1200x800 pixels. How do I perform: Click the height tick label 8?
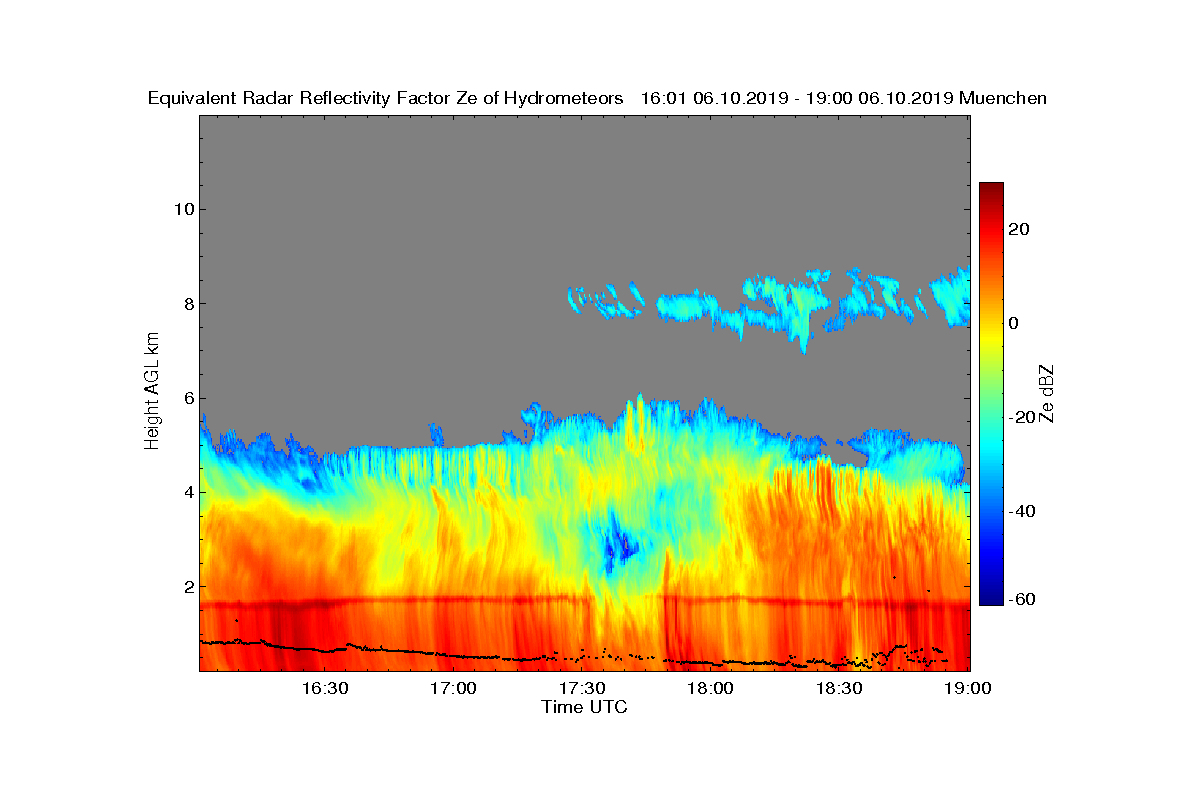(x=188, y=304)
